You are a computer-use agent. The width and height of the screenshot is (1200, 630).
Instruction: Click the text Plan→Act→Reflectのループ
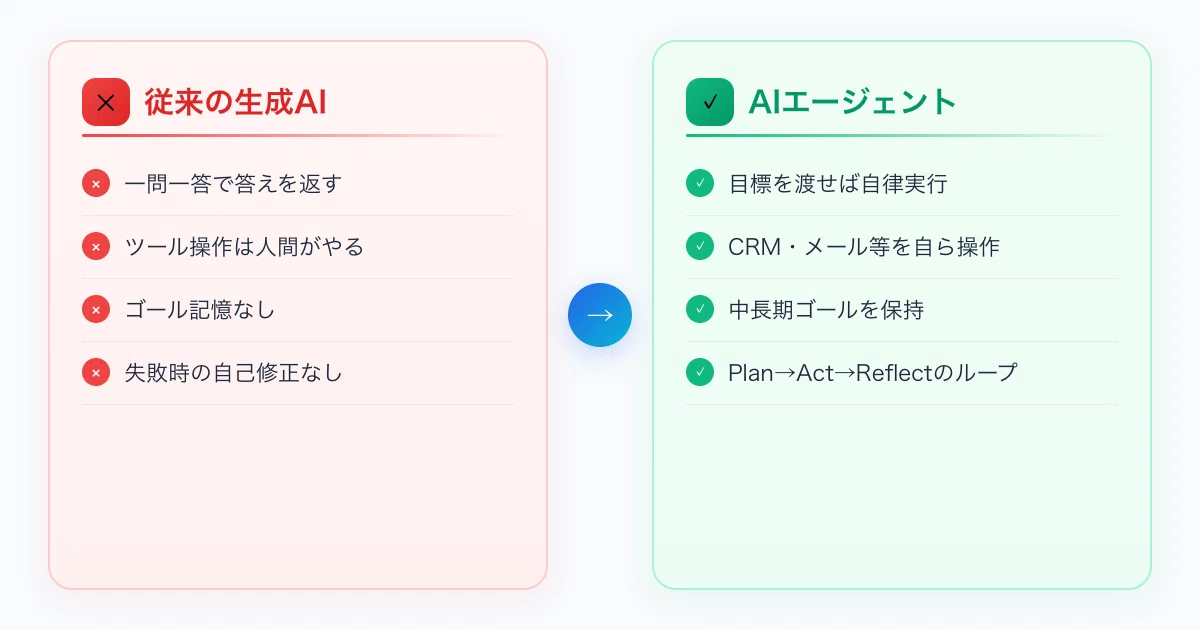click(873, 373)
